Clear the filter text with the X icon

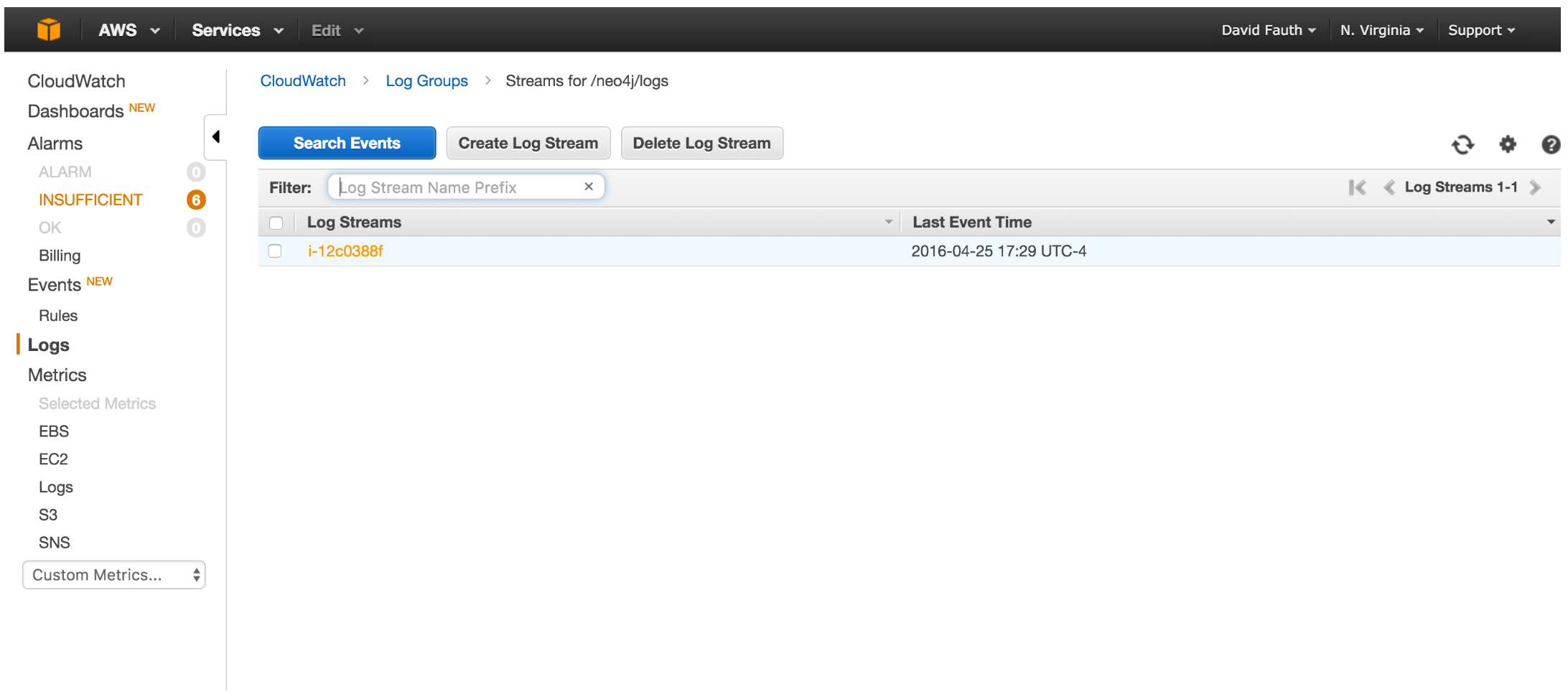pos(589,187)
